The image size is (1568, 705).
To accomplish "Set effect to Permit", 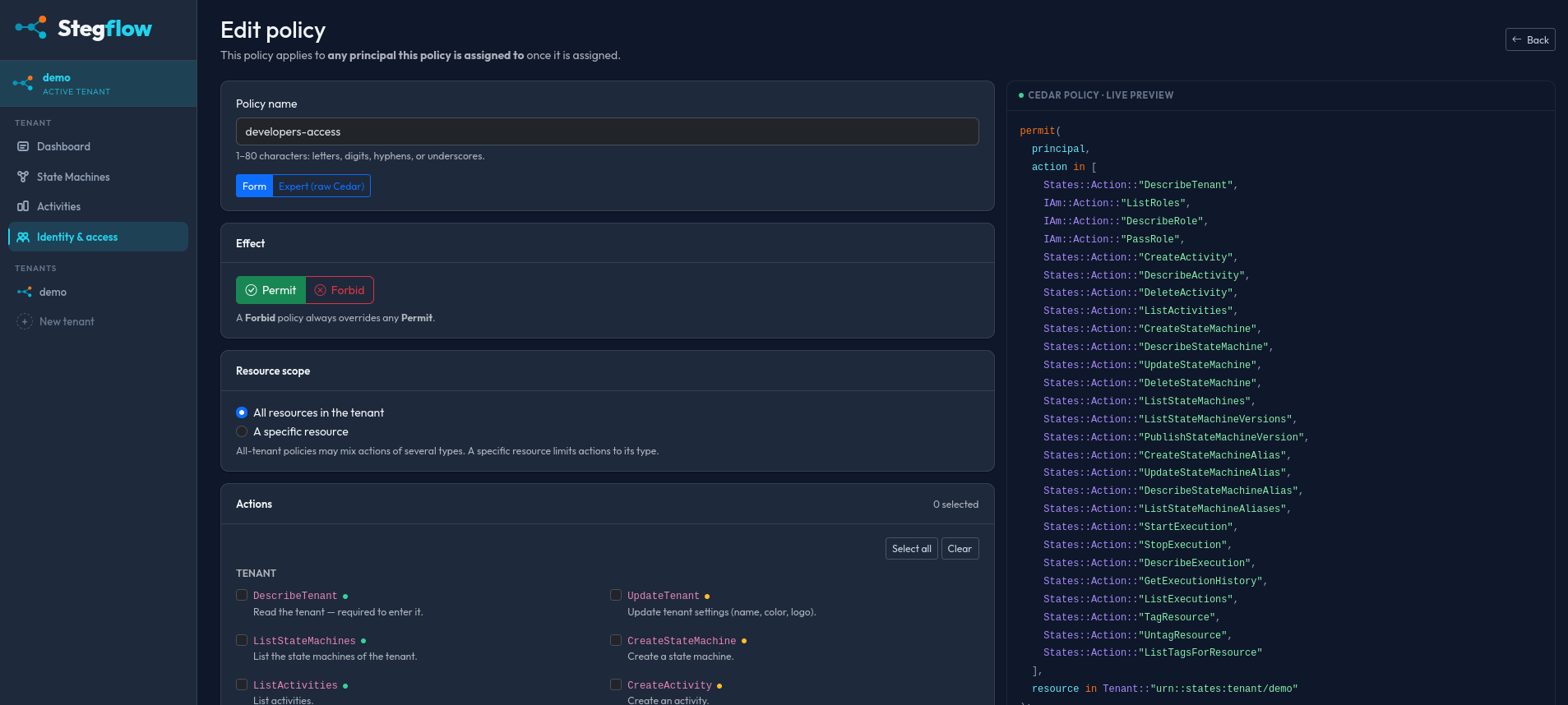I will (x=271, y=290).
